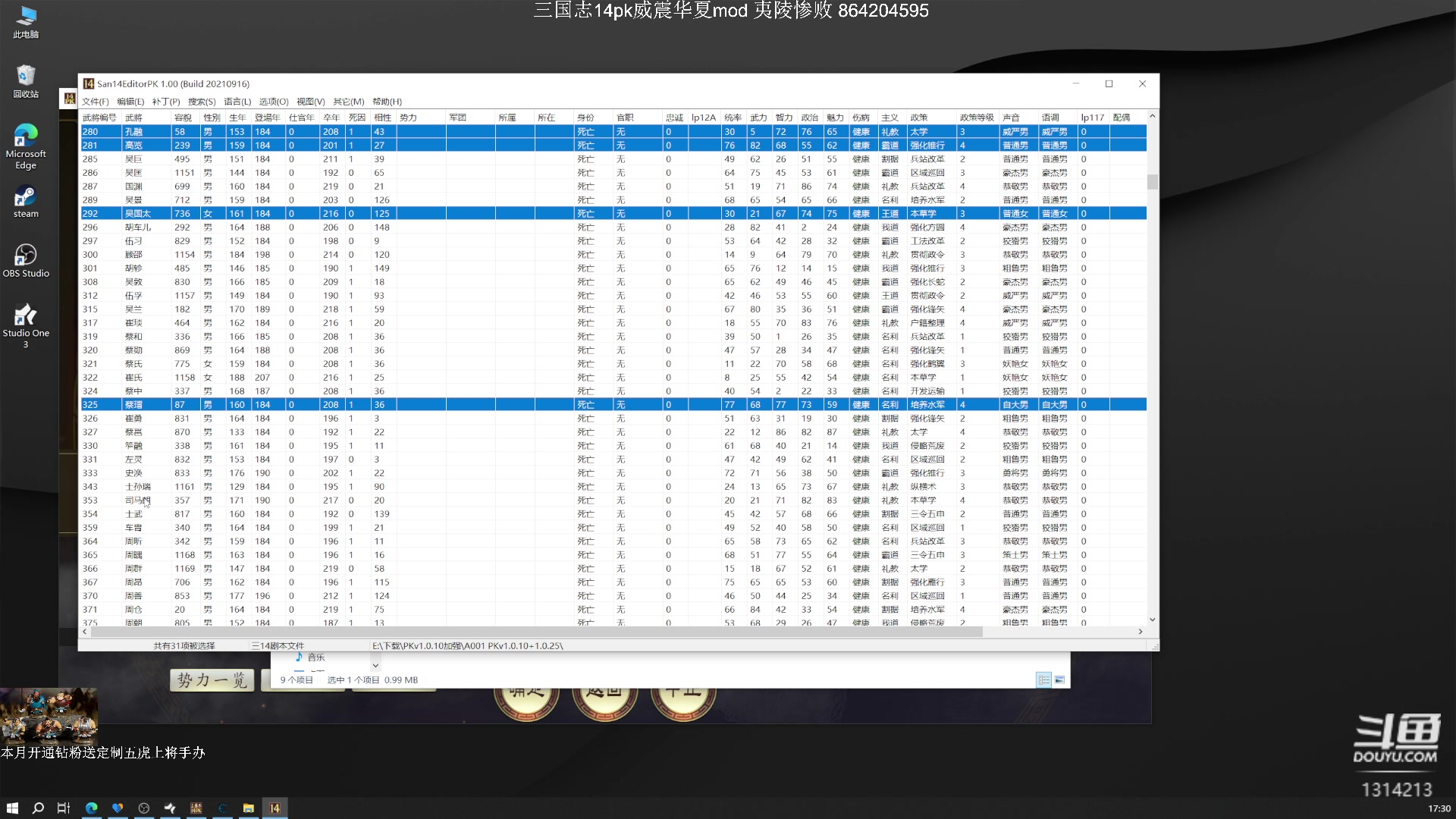The width and height of the screenshot is (1456, 819).
Task: Select the steam desktop shortcut
Action: [x=25, y=202]
